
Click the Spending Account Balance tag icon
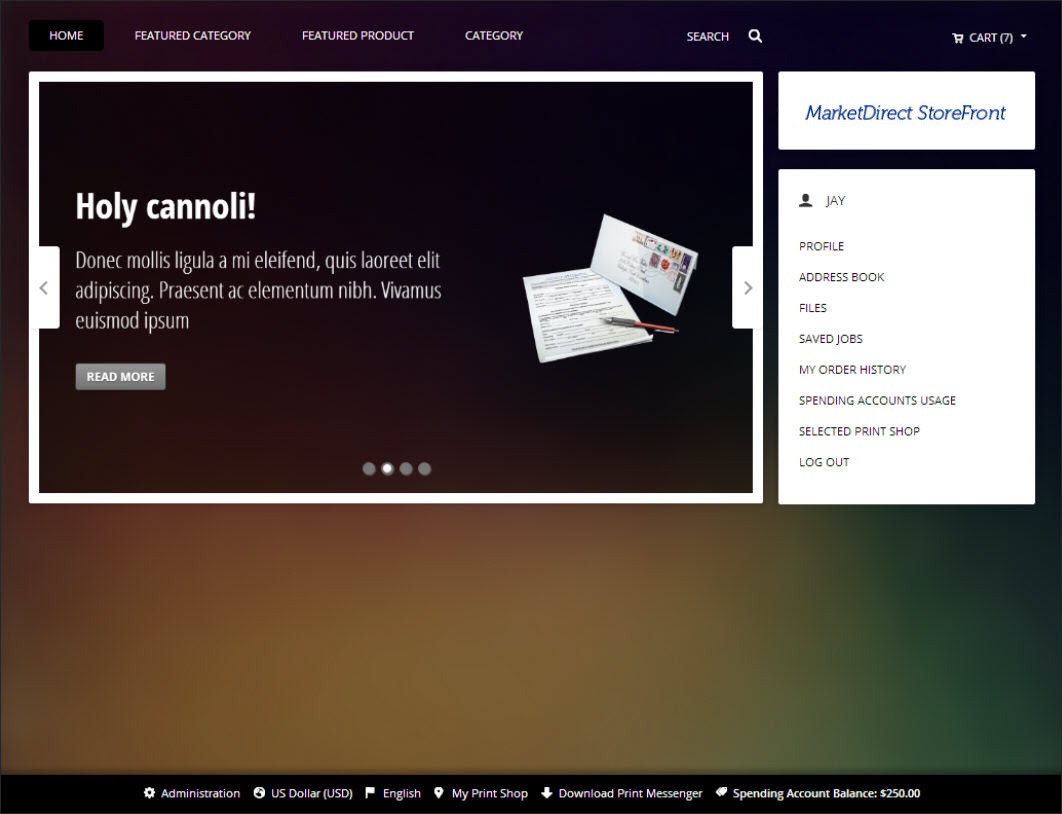(x=721, y=793)
